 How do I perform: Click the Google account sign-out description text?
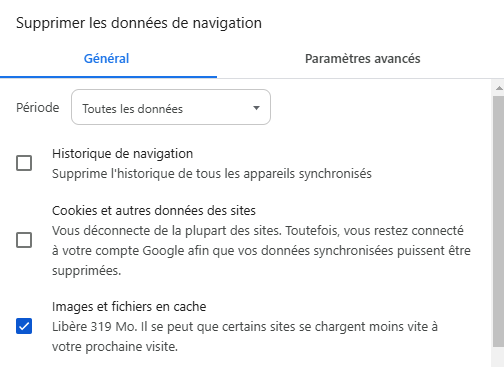pos(261,250)
